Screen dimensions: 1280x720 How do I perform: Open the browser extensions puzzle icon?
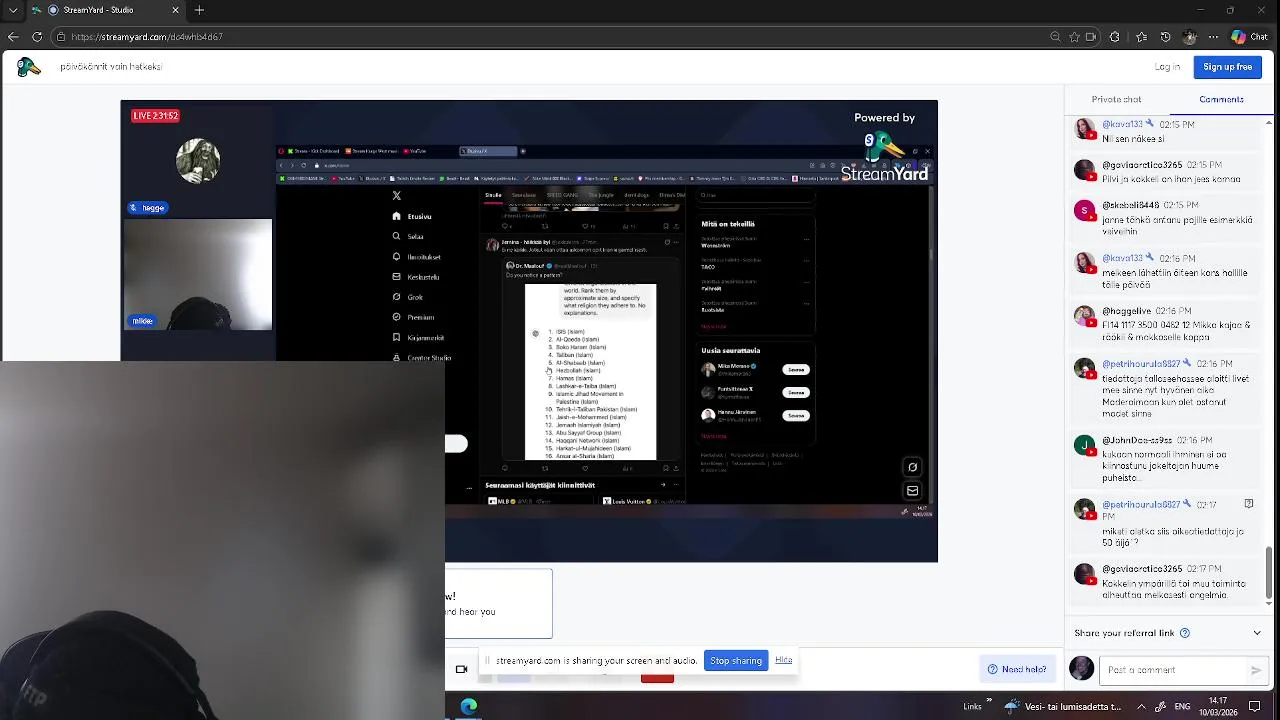[1115, 37]
